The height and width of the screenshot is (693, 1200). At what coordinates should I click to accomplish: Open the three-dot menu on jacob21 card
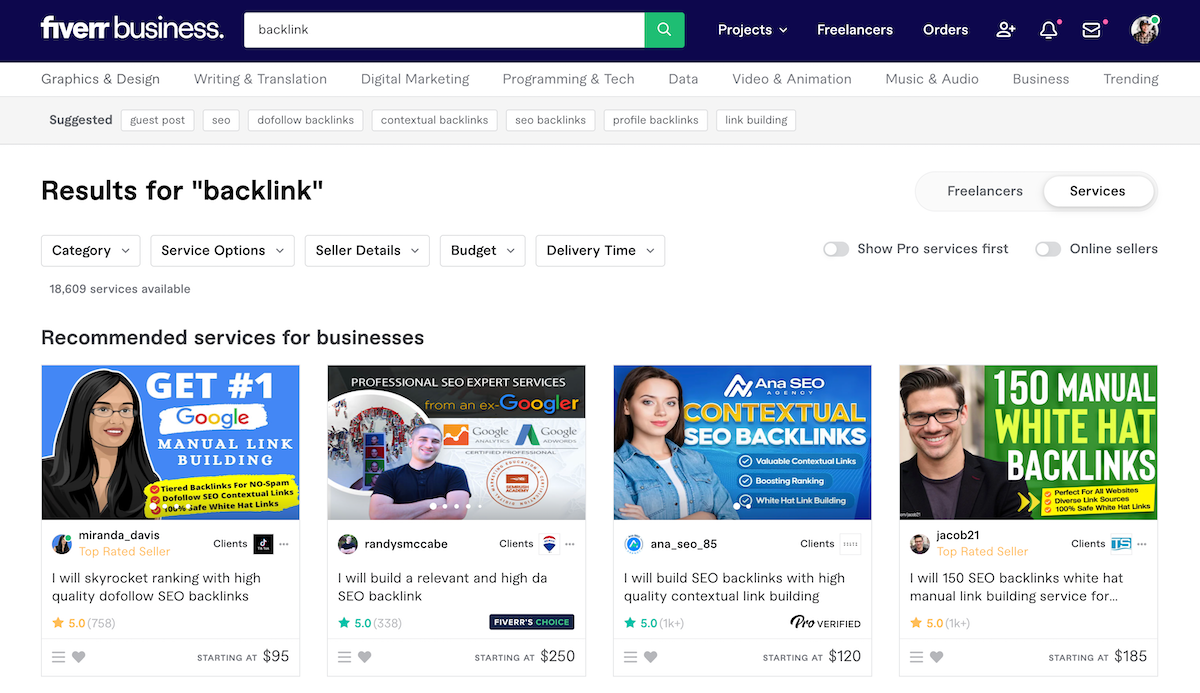(x=1142, y=544)
